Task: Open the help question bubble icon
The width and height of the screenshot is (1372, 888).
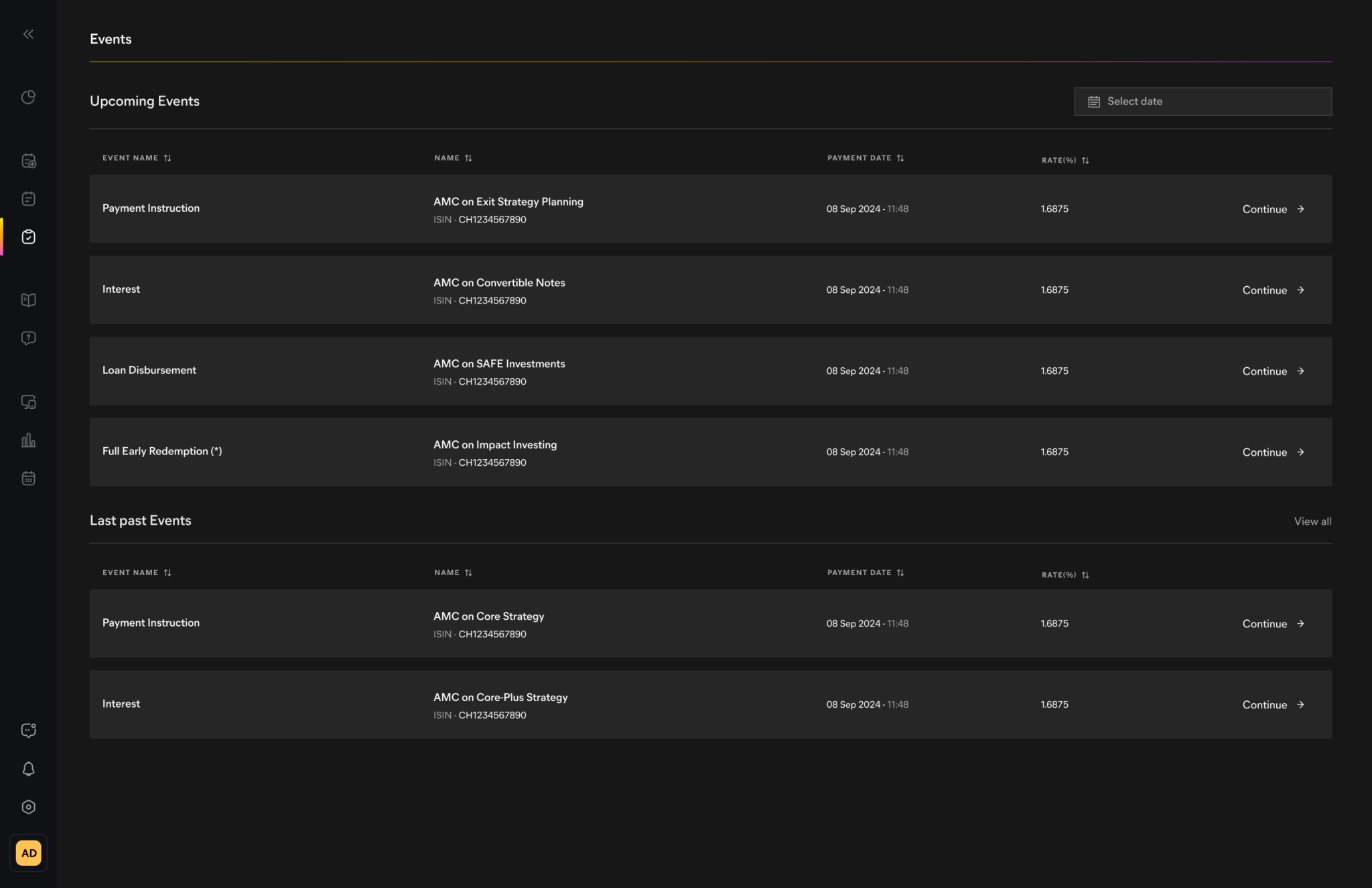Action: 28,338
